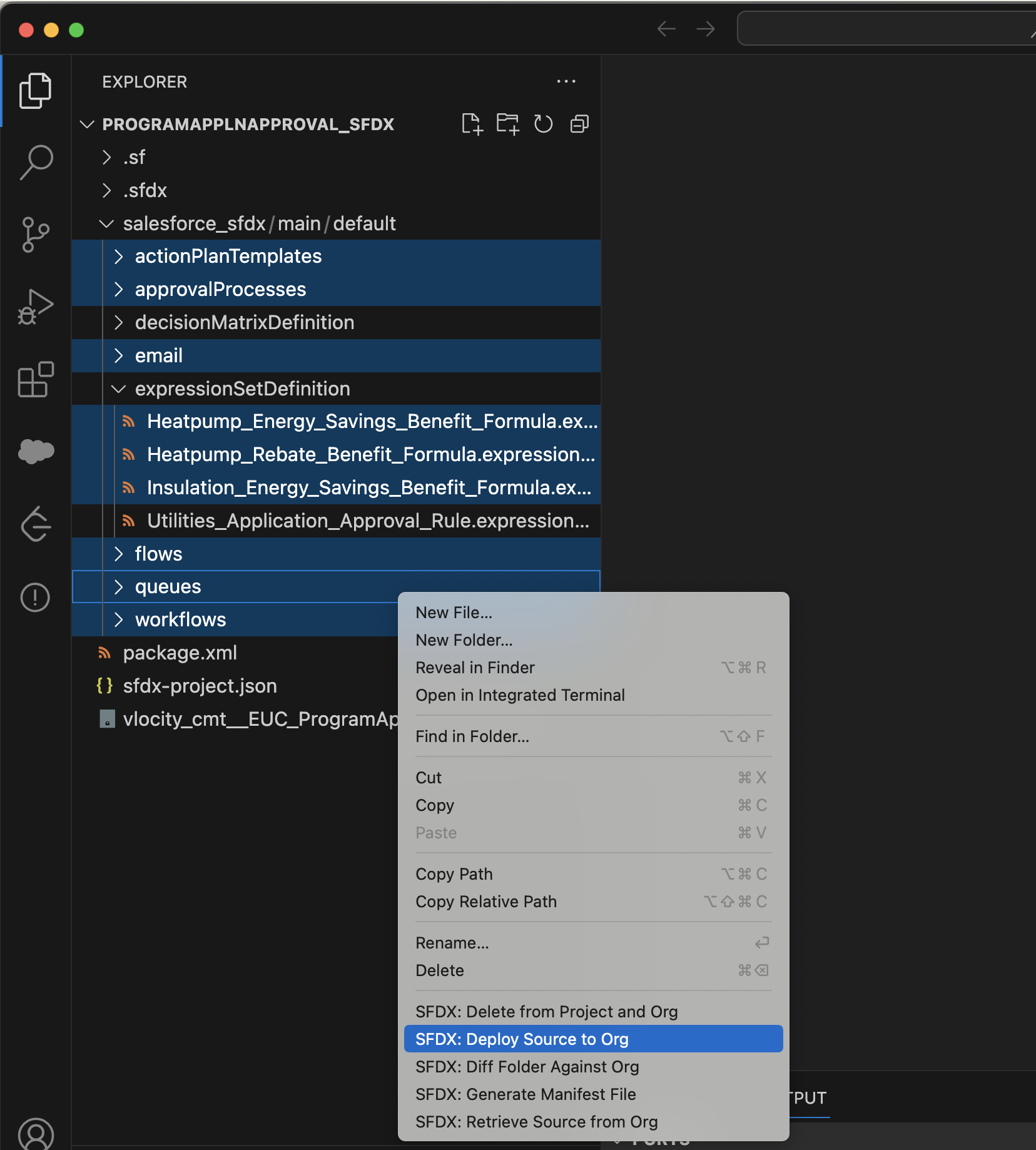Select SFDX: Diff Folder Against Org
Image resolution: width=1036 pixels, height=1150 pixels.
pyautogui.click(x=593, y=1067)
